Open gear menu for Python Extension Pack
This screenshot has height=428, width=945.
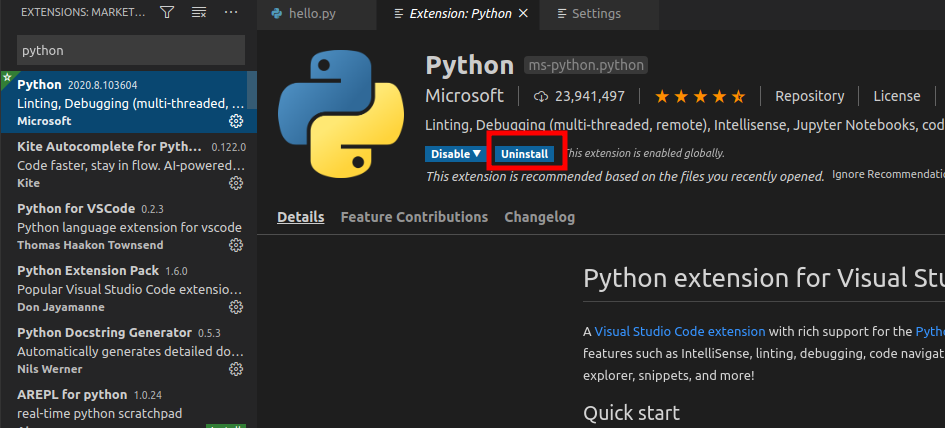236,307
